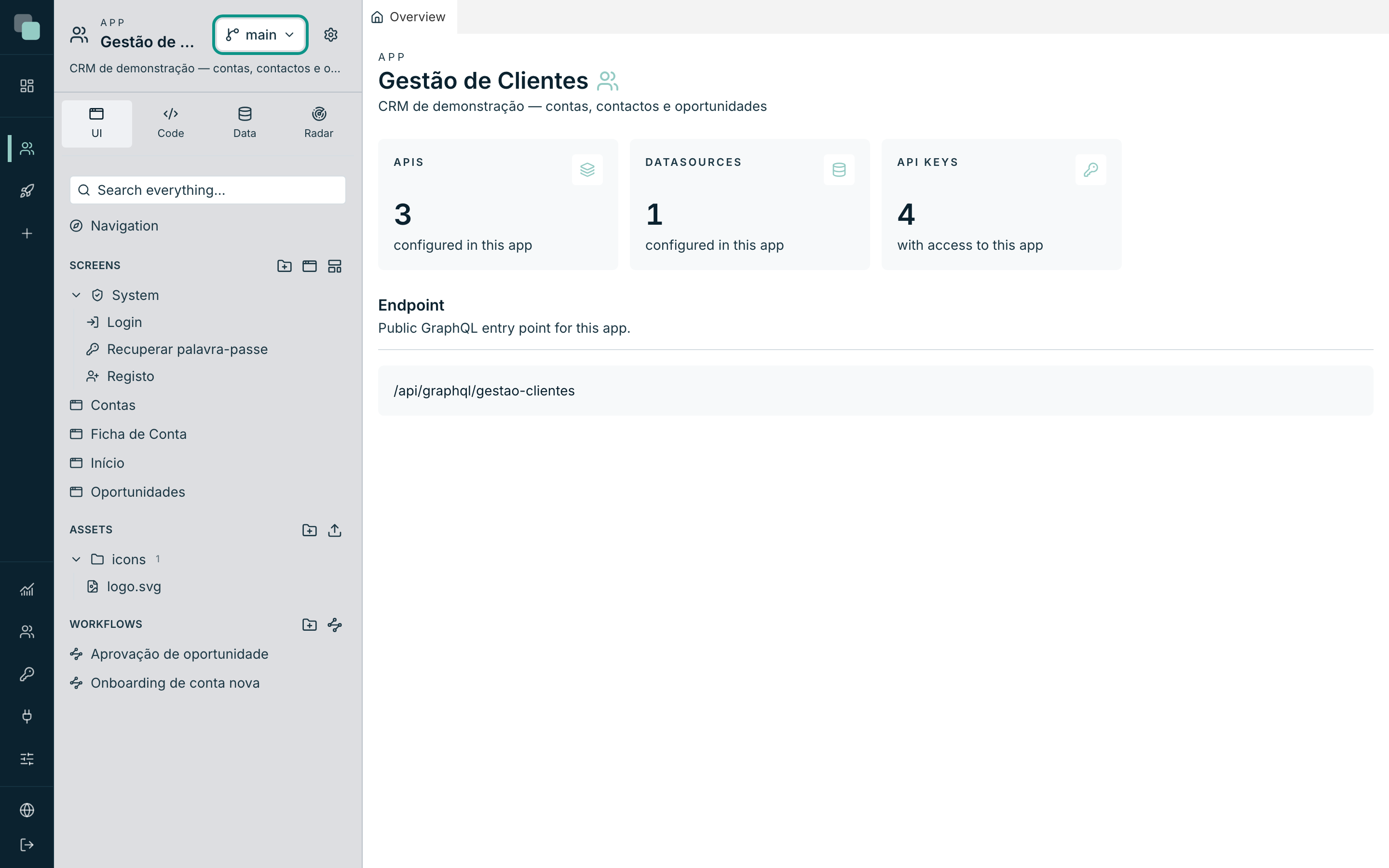
Task: Select the Overview tab
Action: coord(410,17)
